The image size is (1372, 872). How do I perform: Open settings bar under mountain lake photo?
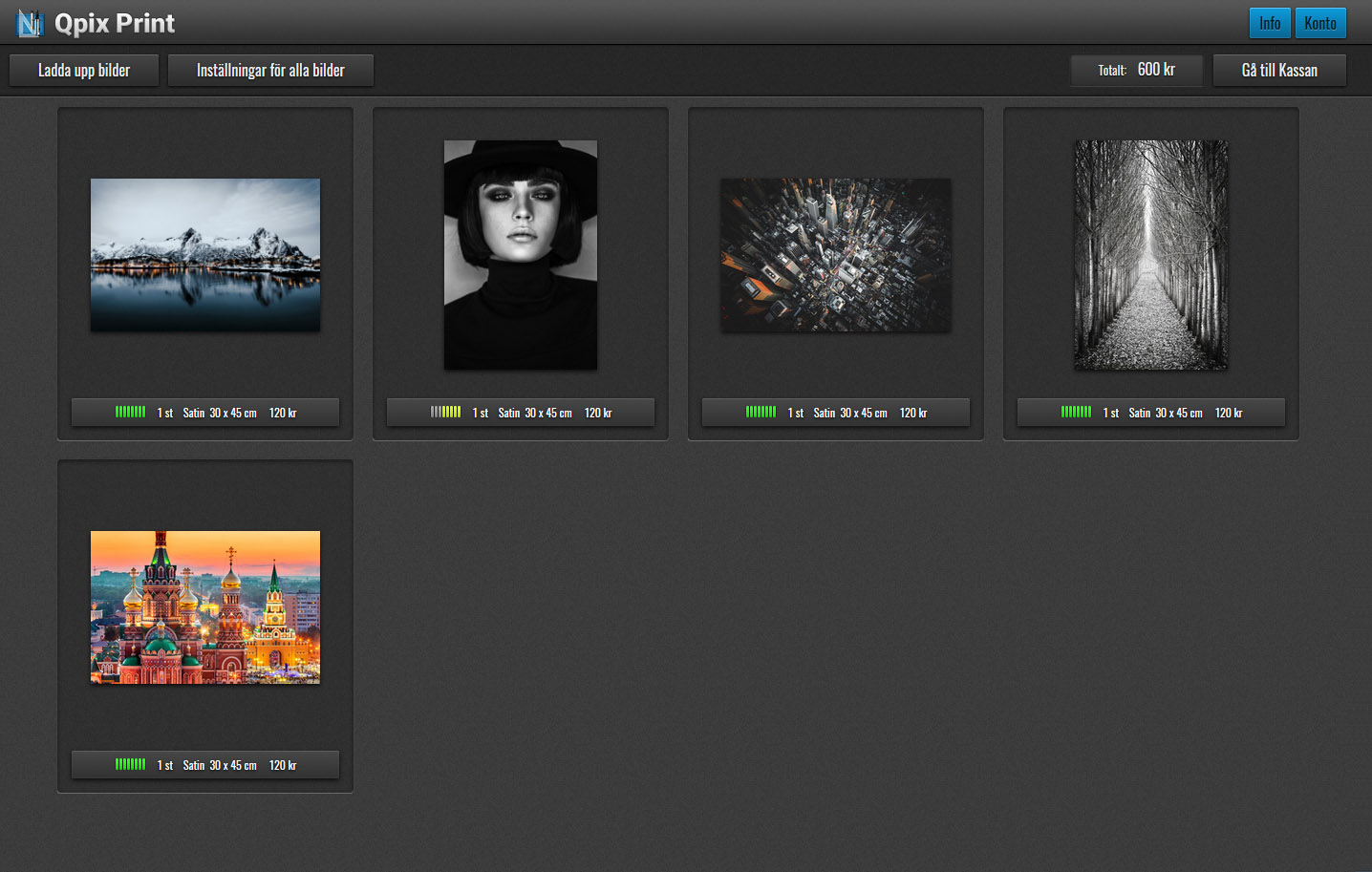(x=205, y=413)
